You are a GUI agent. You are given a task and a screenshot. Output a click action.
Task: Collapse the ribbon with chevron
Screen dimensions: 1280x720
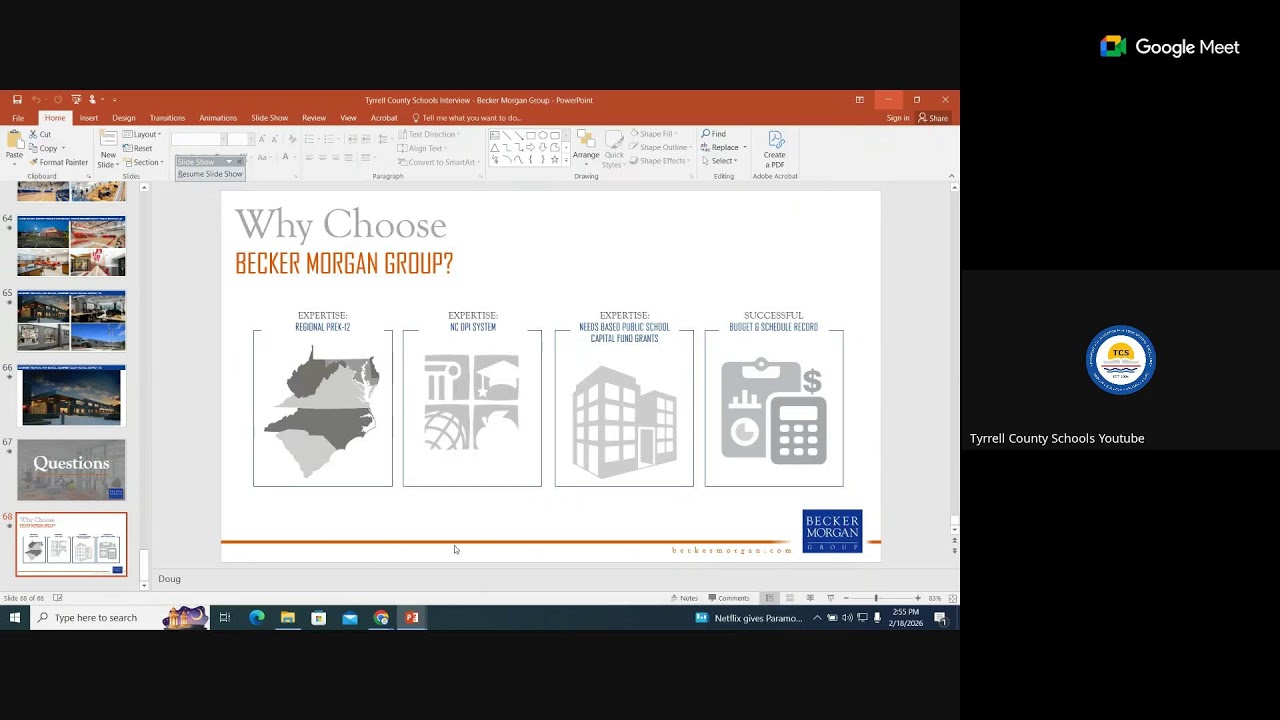[x=951, y=176]
